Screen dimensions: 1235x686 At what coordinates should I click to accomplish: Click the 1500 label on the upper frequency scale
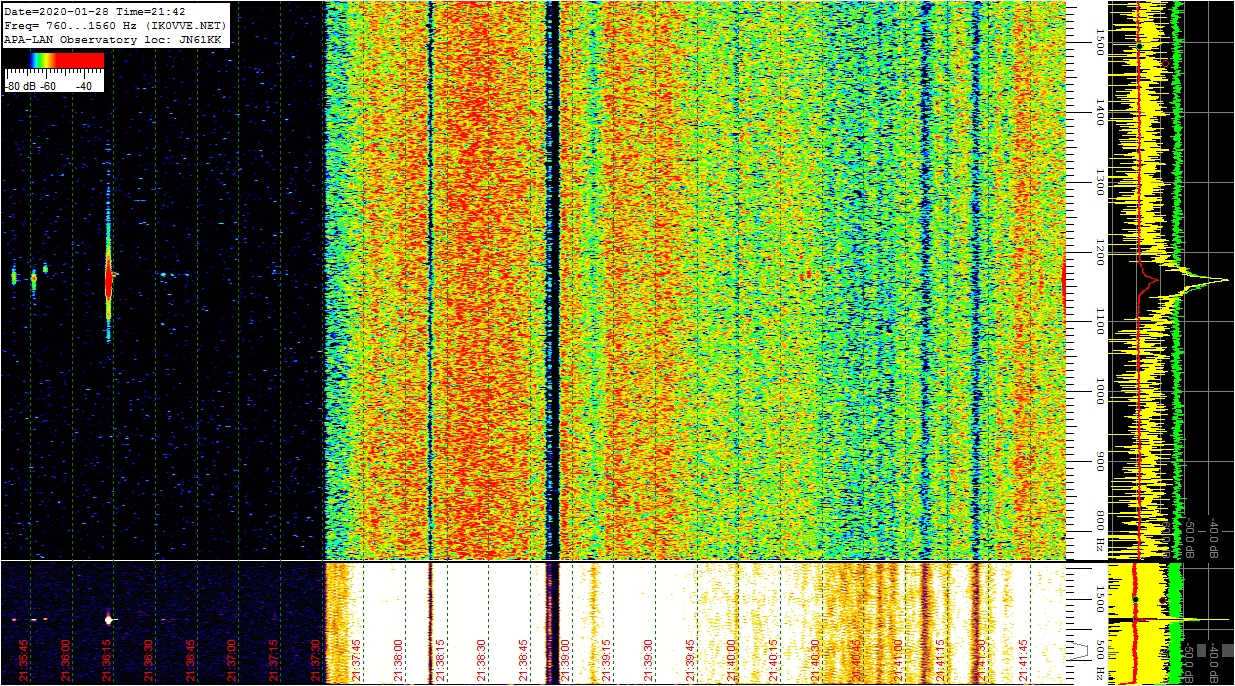point(1099,42)
